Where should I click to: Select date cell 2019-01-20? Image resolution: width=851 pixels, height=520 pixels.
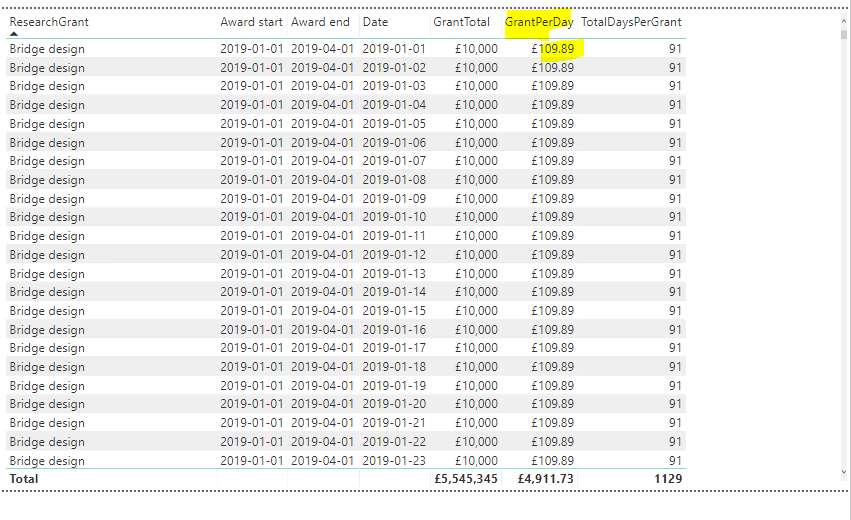[394, 403]
